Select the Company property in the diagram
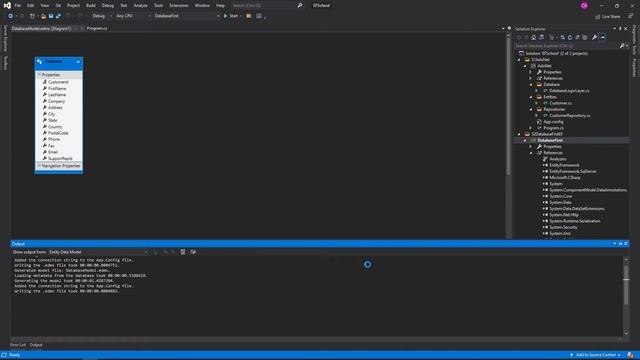The height and width of the screenshot is (360, 640). (56, 101)
